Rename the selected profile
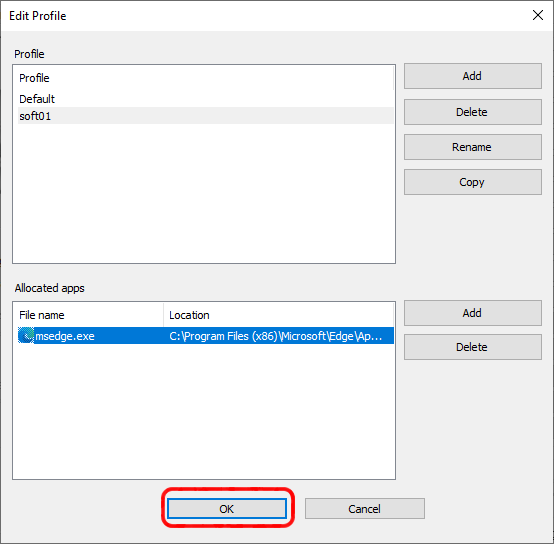Viewport: 554px width, 544px height. point(472,147)
